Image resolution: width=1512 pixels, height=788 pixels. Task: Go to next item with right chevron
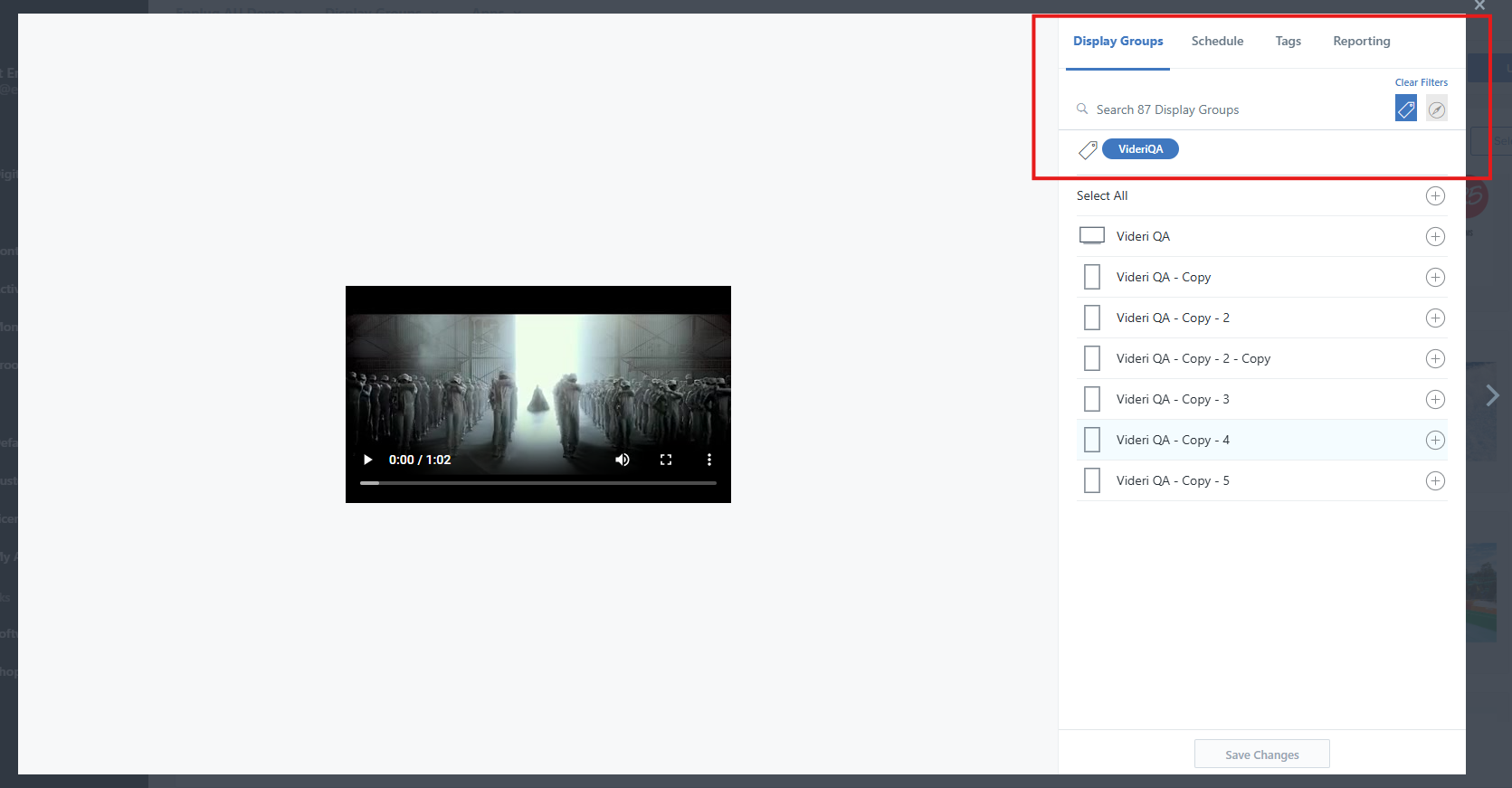tap(1492, 395)
